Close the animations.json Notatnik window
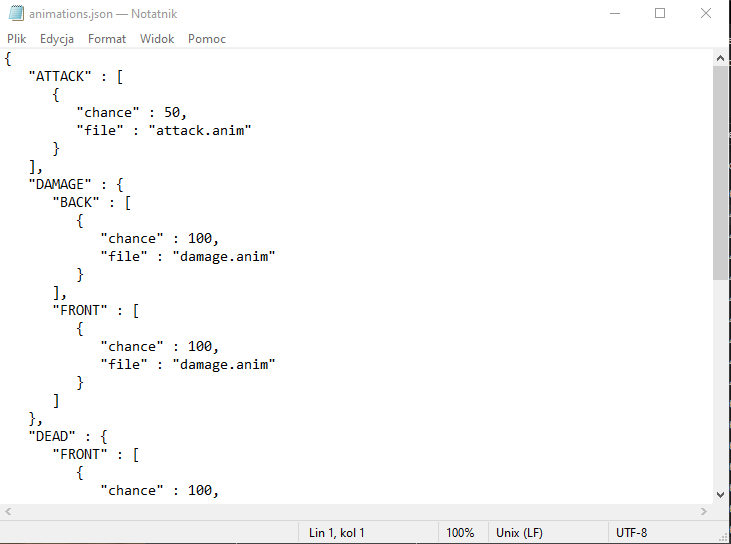 [706, 14]
